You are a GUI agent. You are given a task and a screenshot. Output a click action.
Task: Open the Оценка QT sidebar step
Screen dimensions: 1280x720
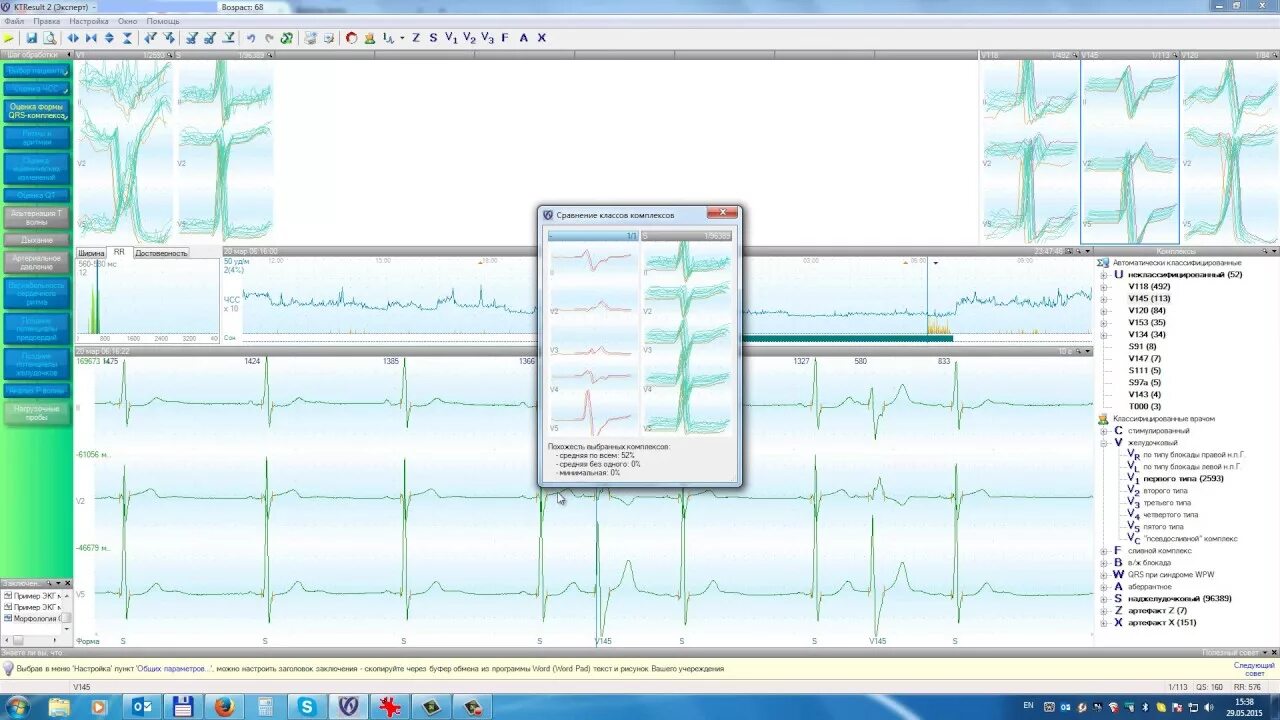click(37, 196)
